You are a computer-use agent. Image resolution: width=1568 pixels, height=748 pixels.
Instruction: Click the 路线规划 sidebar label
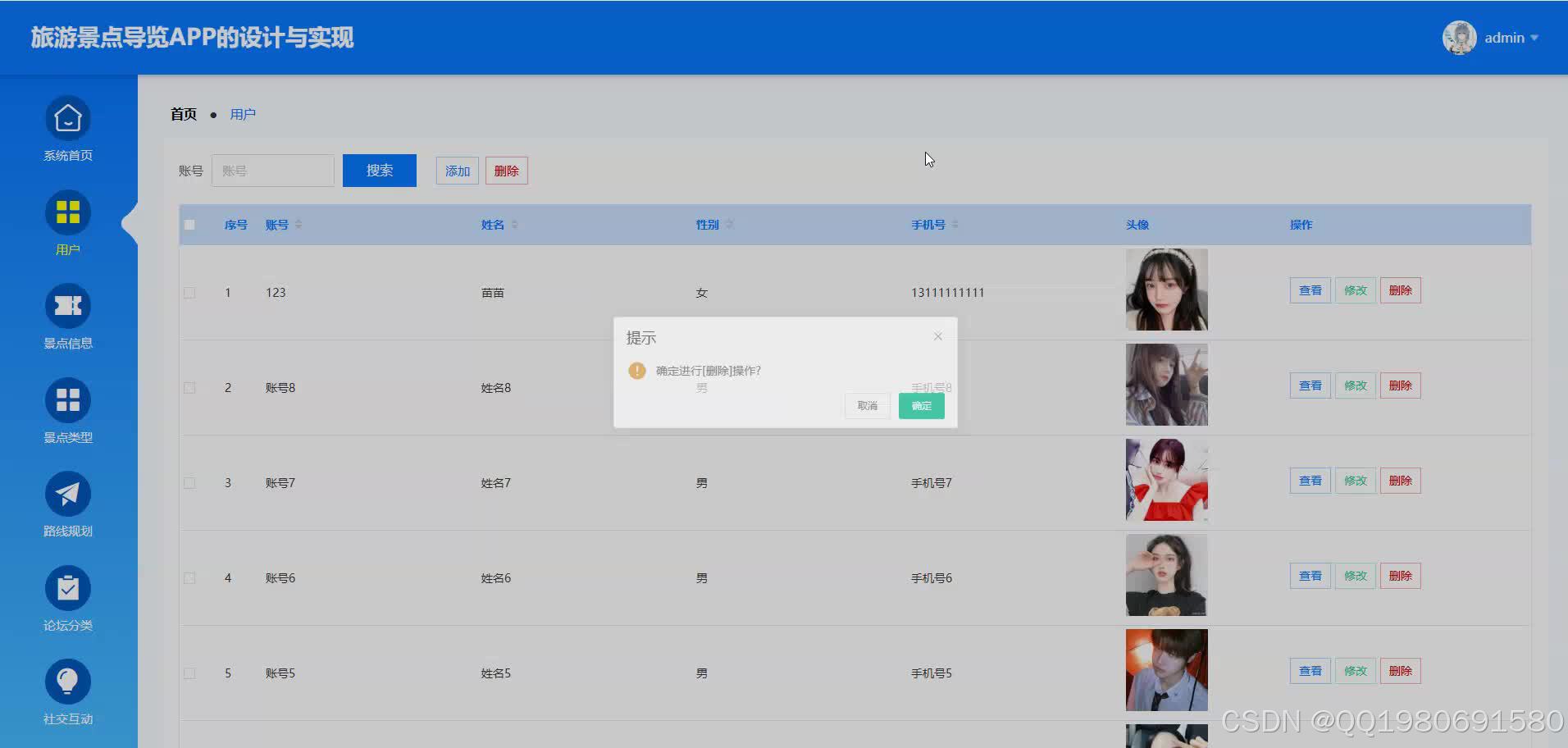coord(68,531)
